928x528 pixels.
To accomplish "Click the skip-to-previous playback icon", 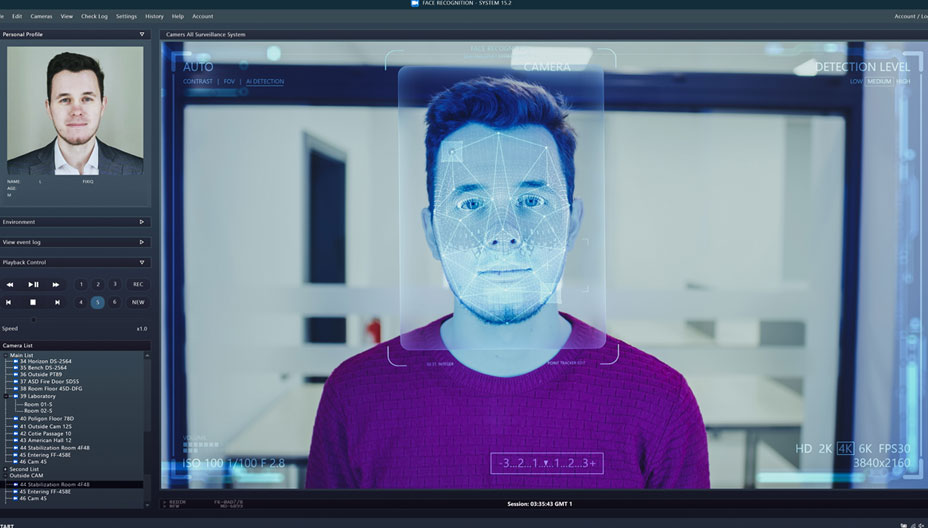I will (9, 302).
